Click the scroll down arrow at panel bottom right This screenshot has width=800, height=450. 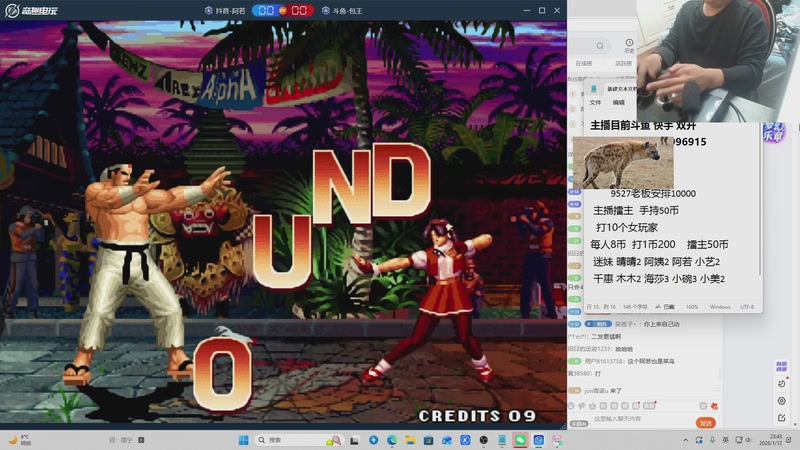[x=795, y=424]
